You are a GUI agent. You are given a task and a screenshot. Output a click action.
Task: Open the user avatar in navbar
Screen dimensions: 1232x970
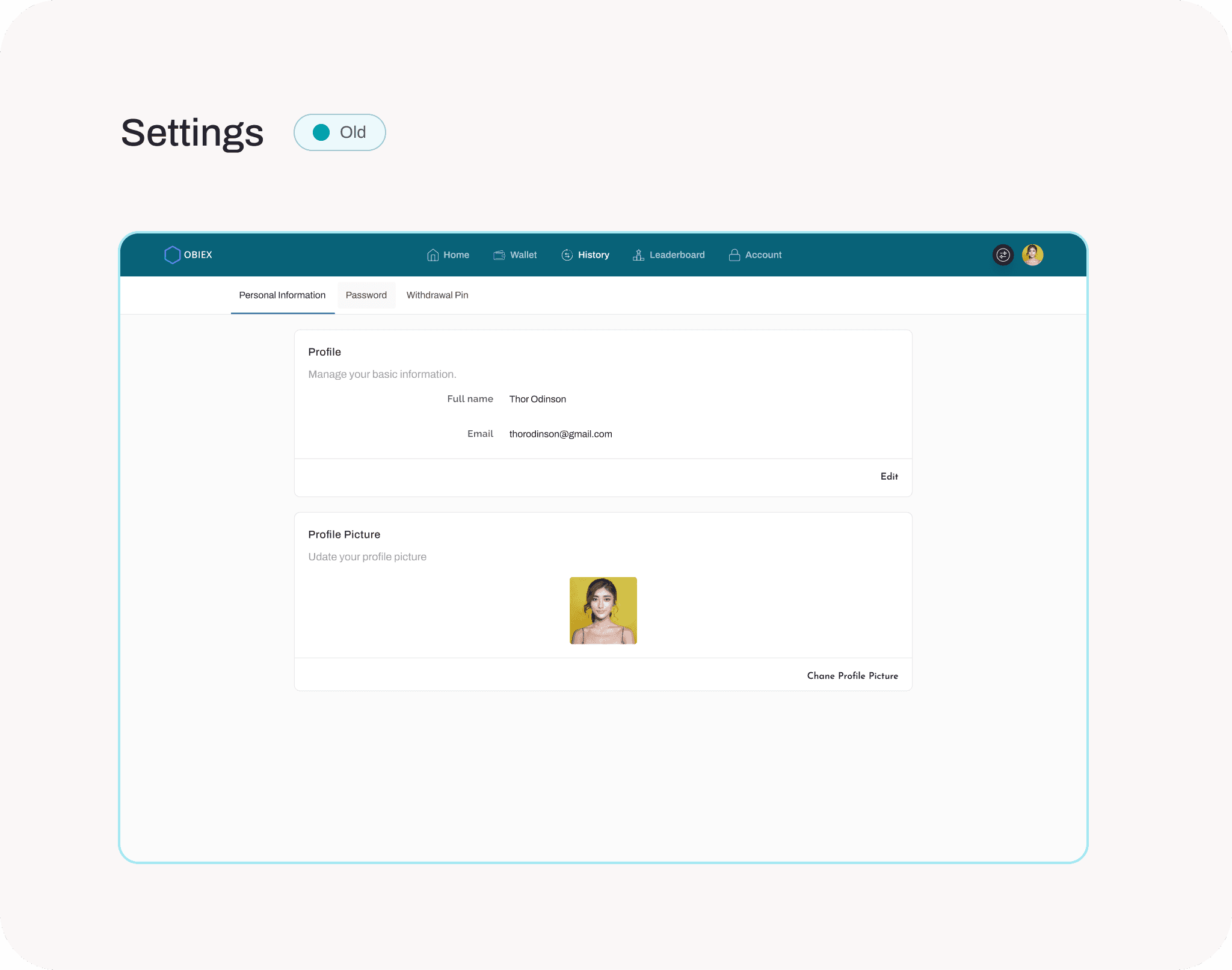1032,255
